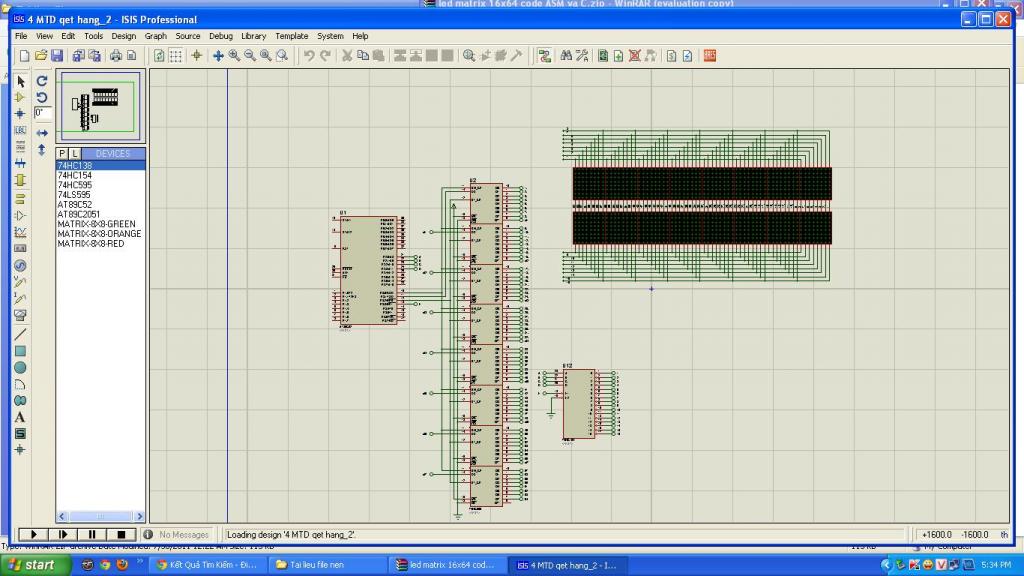Screen dimensions: 1024x576
Task: Save the design with the floppy disk icon
Action: [57, 56]
